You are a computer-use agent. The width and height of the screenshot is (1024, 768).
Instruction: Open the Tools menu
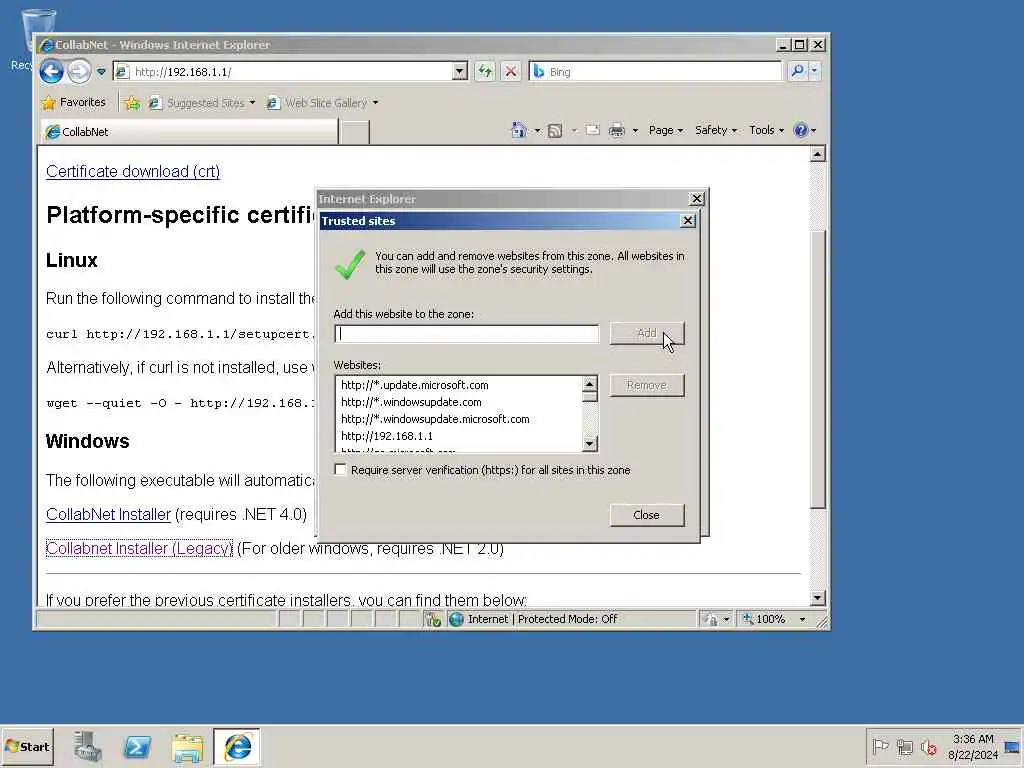pyautogui.click(x=766, y=131)
